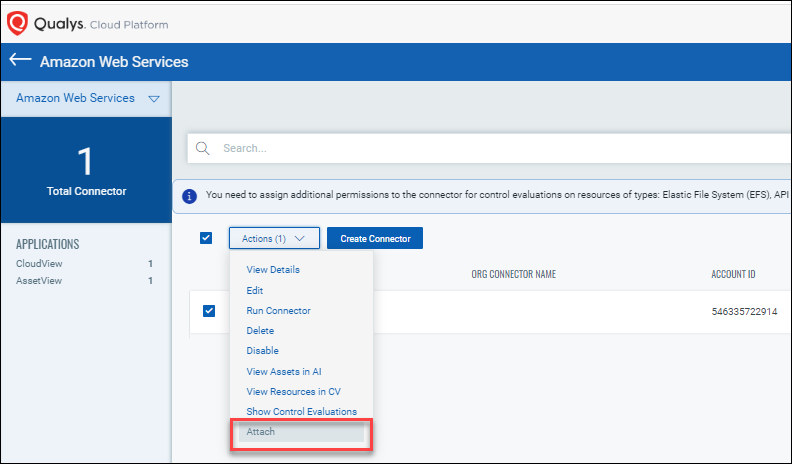Open View Resources in CV

pos(294,391)
